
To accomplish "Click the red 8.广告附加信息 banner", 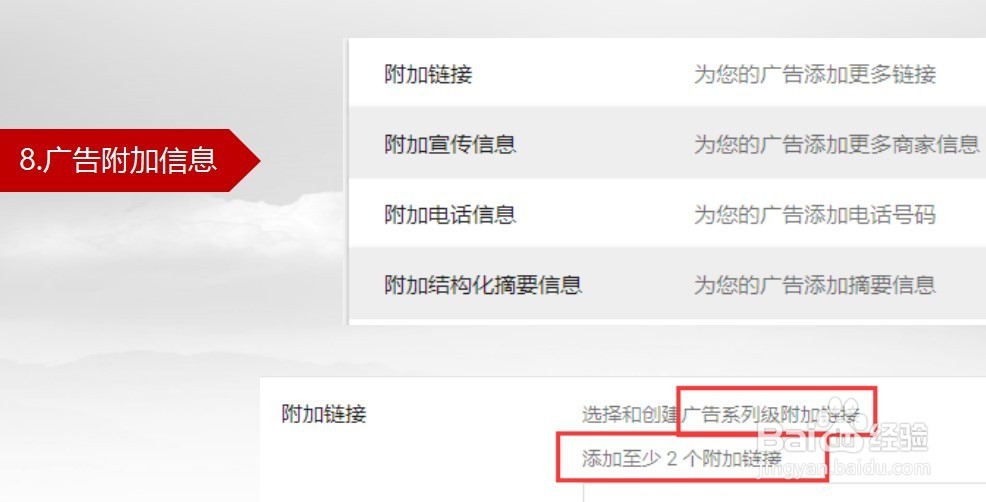I will (129, 160).
